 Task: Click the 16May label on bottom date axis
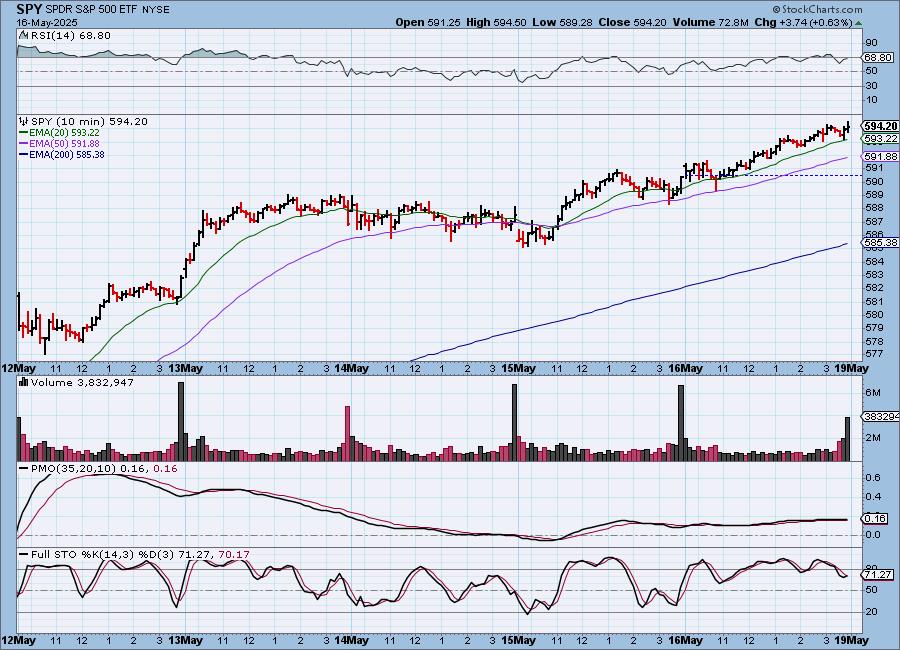point(685,640)
